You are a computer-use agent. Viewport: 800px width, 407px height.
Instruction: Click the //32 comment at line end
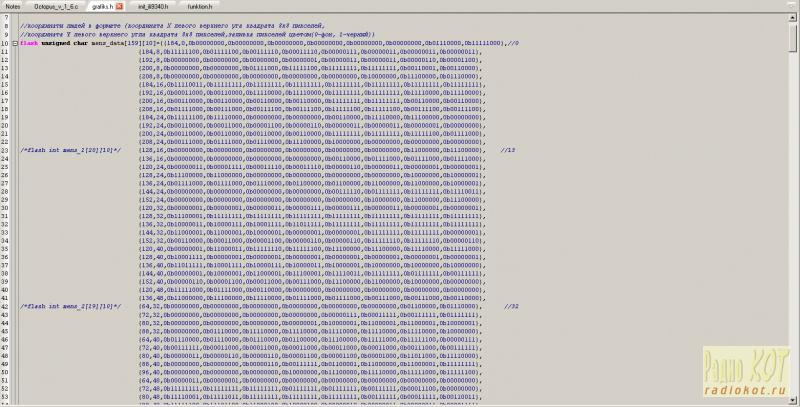pyautogui.click(x=511, y=306)
